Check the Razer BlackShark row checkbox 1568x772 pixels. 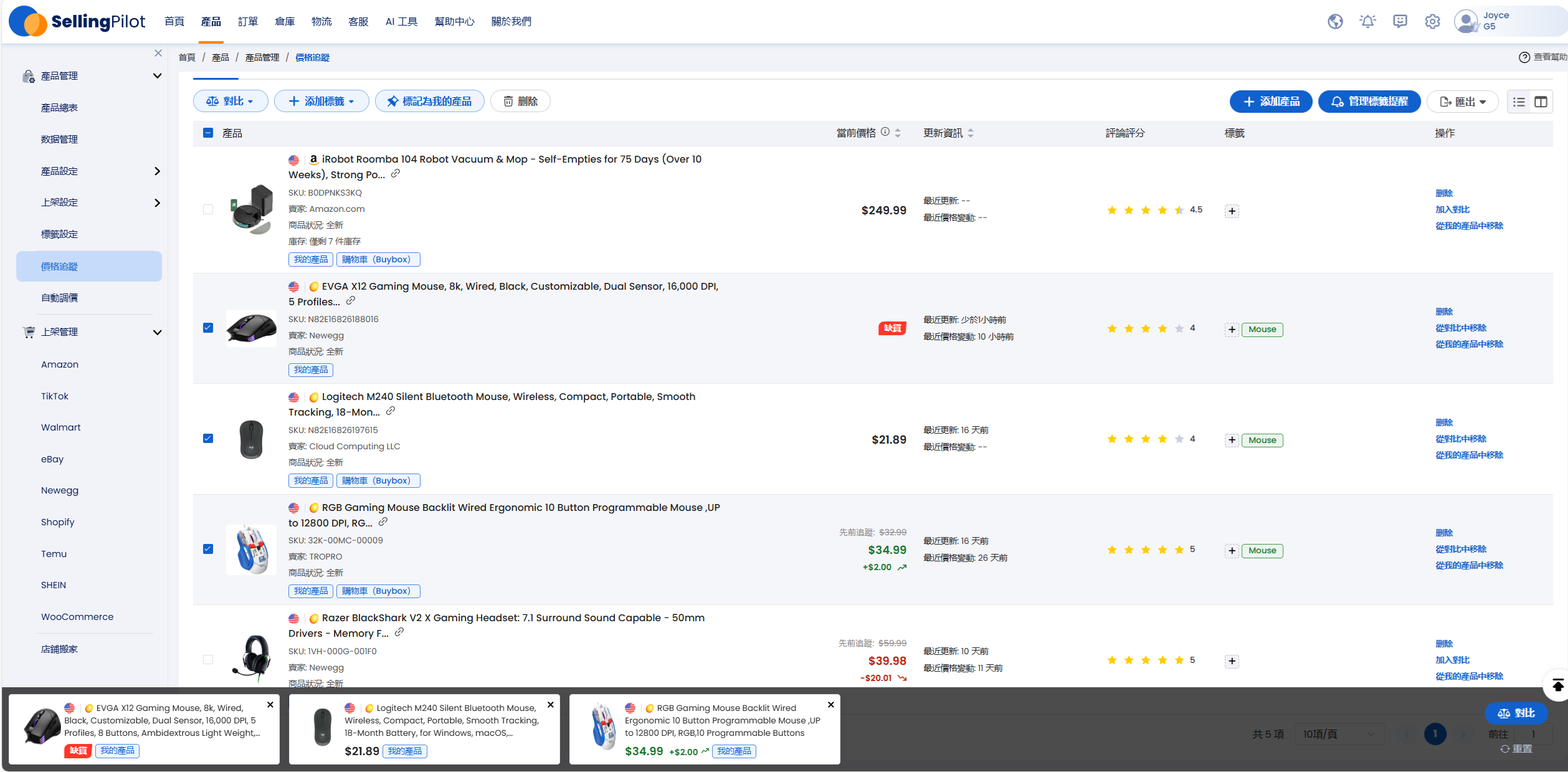208,659
